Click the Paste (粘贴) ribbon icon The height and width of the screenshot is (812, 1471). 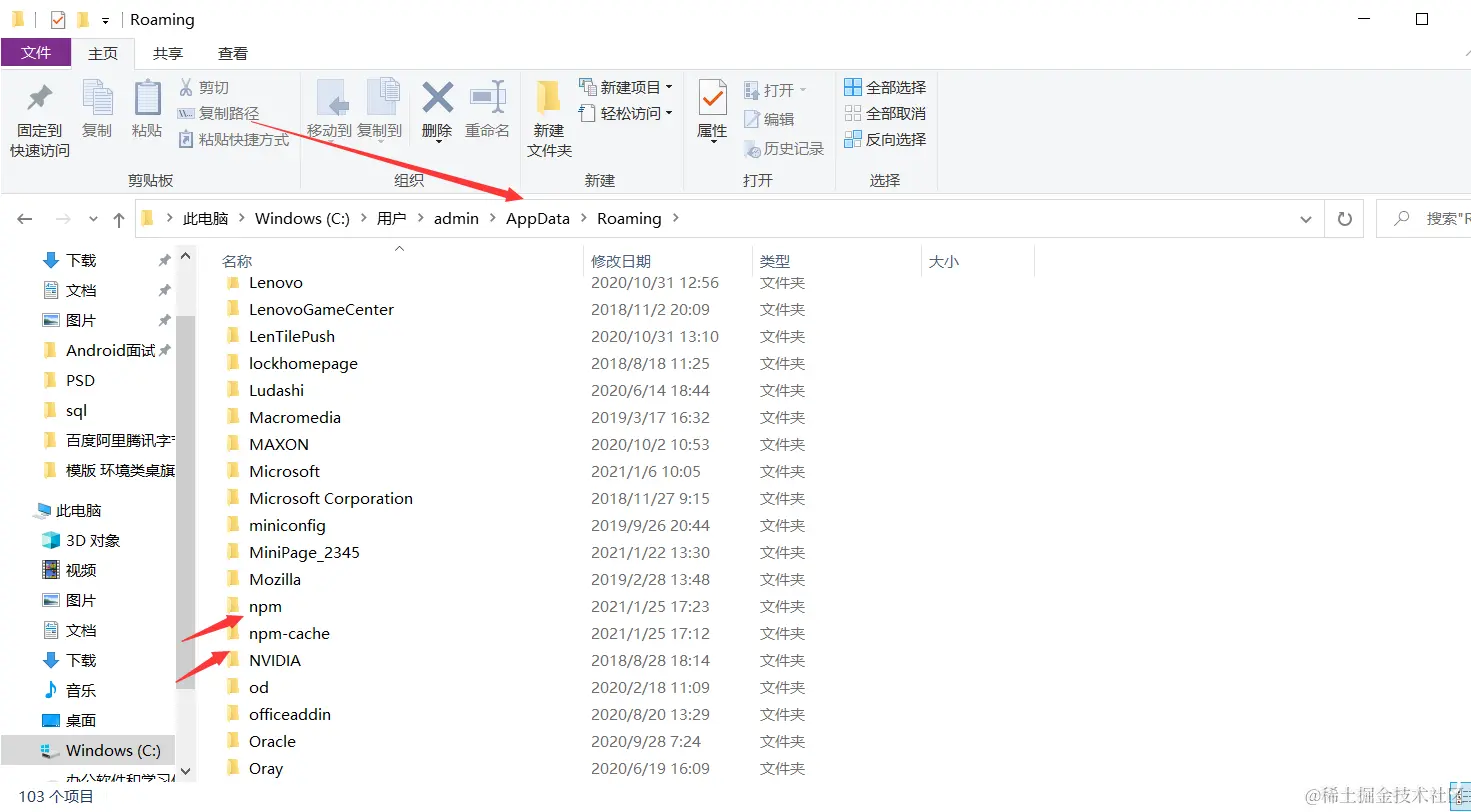[x=147, y=97]
